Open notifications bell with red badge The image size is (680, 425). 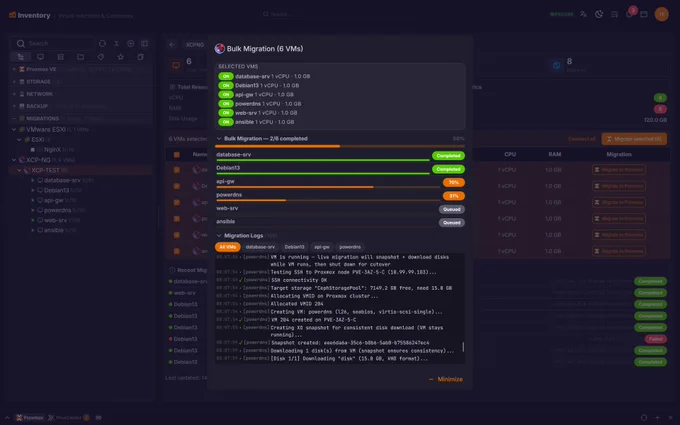(x=630, y=13)
